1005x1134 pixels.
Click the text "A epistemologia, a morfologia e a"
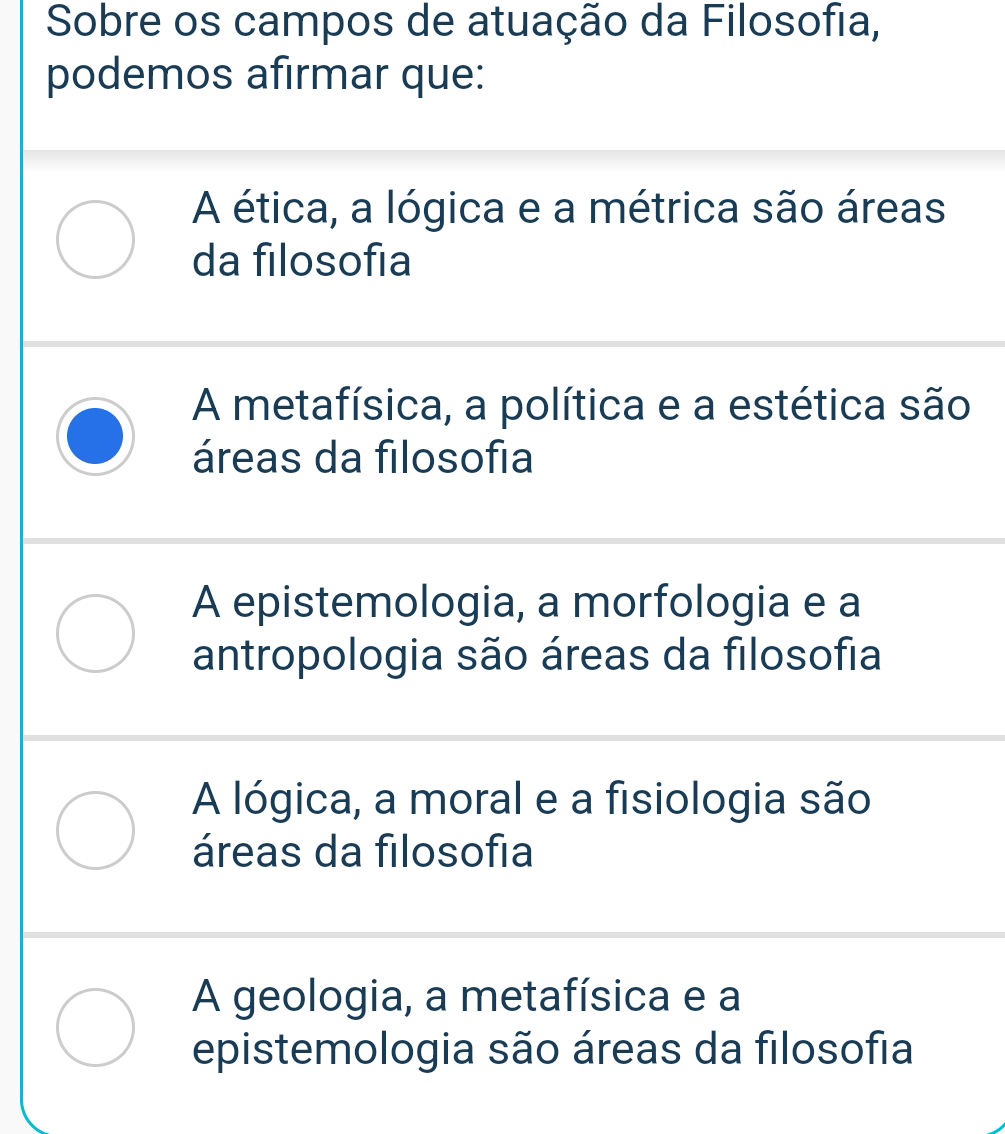click(527, 601)
